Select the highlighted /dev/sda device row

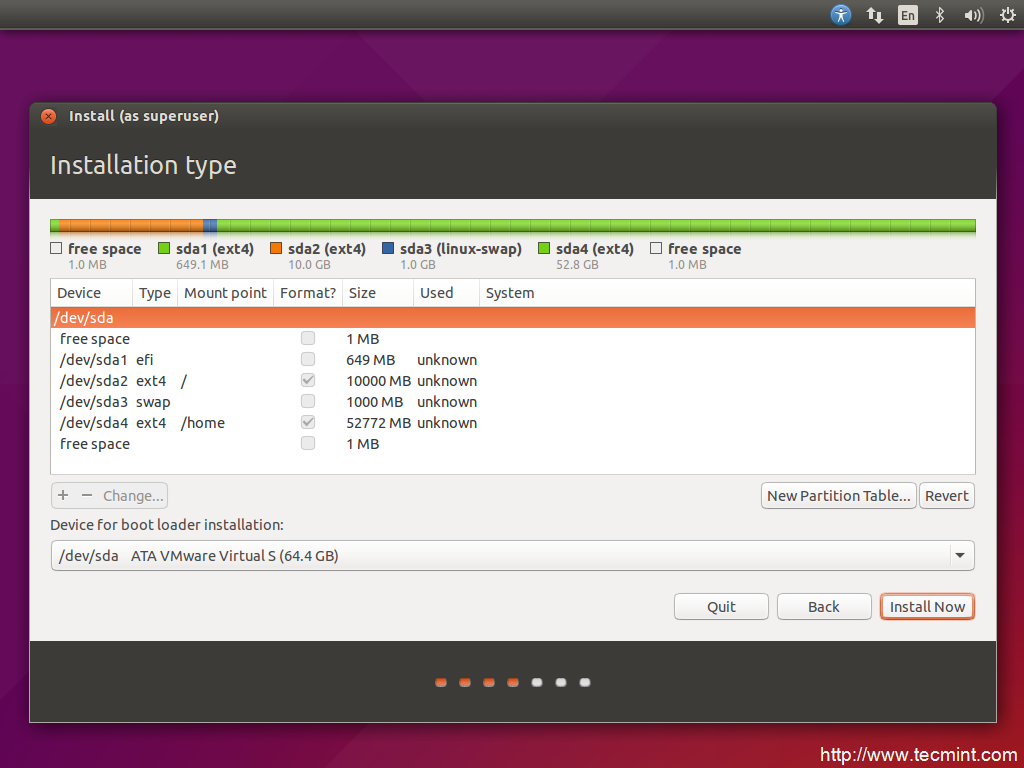512,318
